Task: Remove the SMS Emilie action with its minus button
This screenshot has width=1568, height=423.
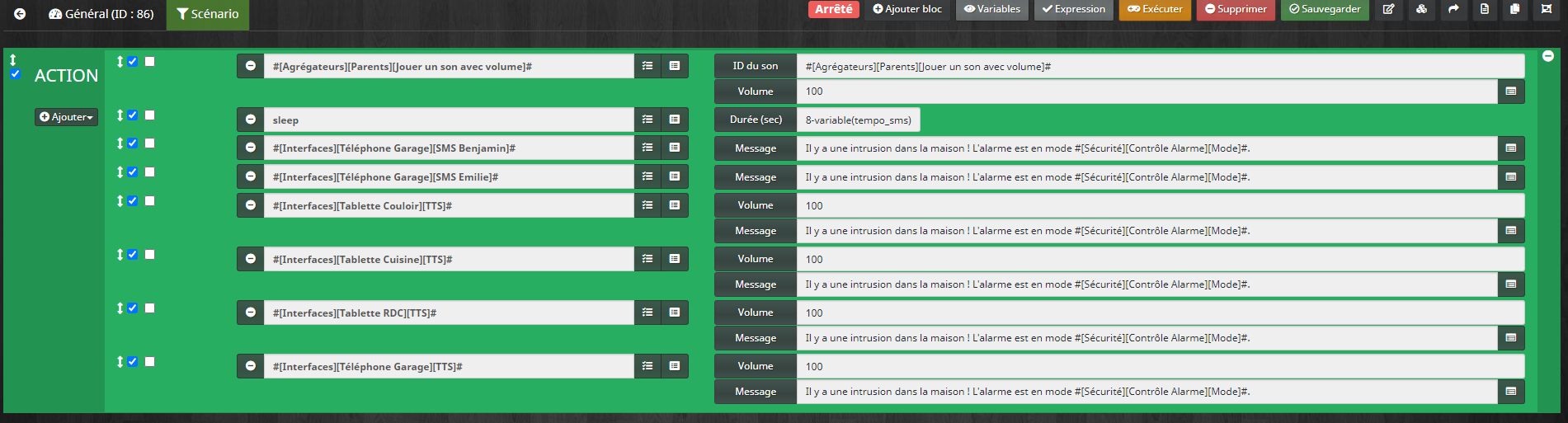Action: coord(251,176)
